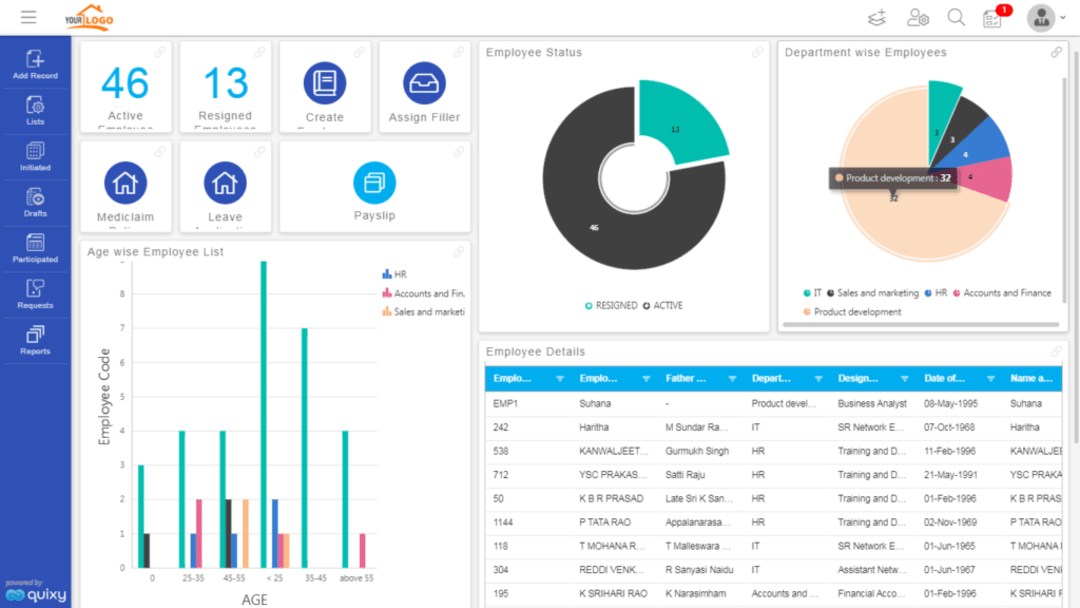Click the add-layers icon in the top bar
This screenshot has width=1080, height=608.
coord(877,17)
